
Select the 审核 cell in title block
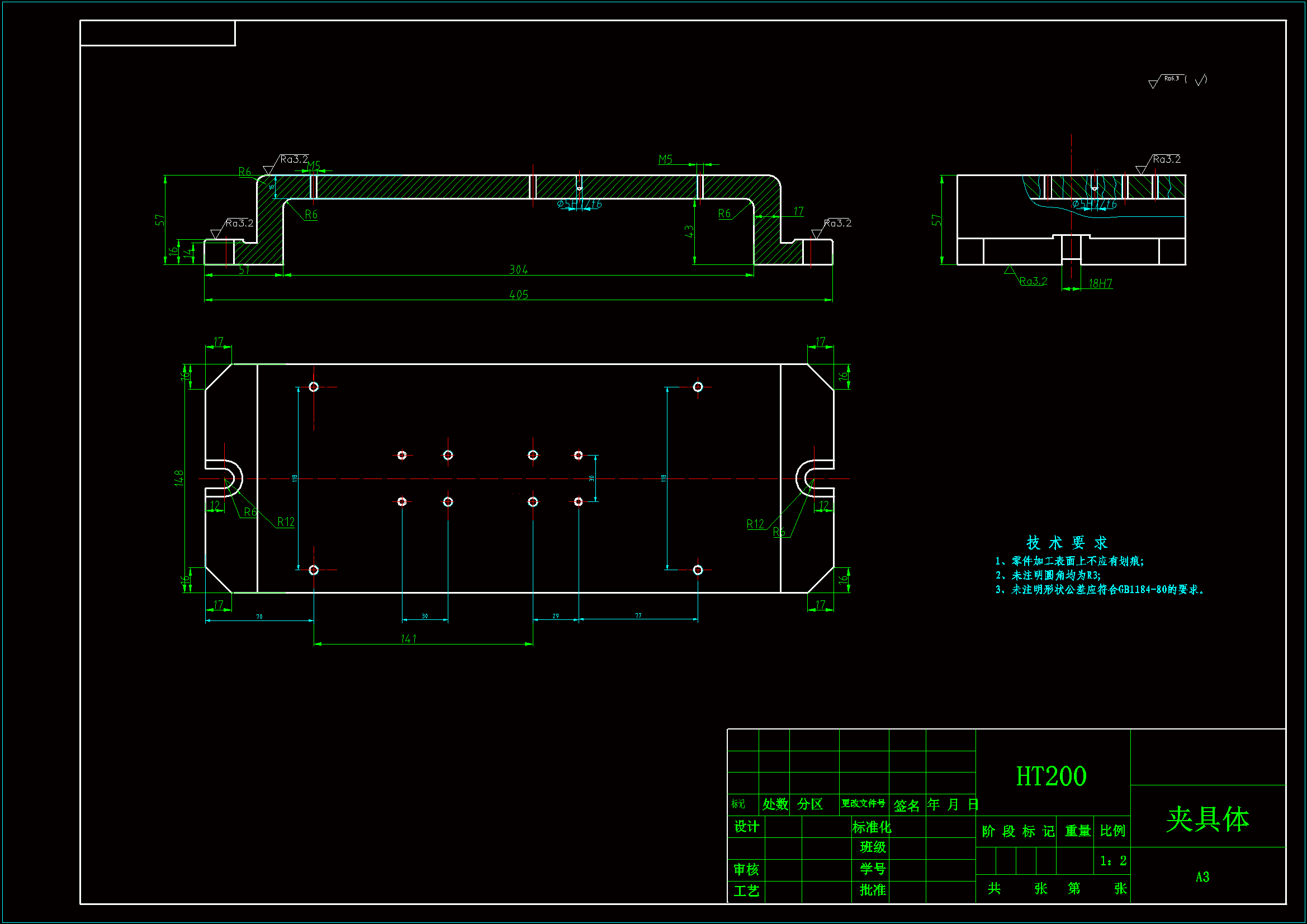[x=746, y=869]
